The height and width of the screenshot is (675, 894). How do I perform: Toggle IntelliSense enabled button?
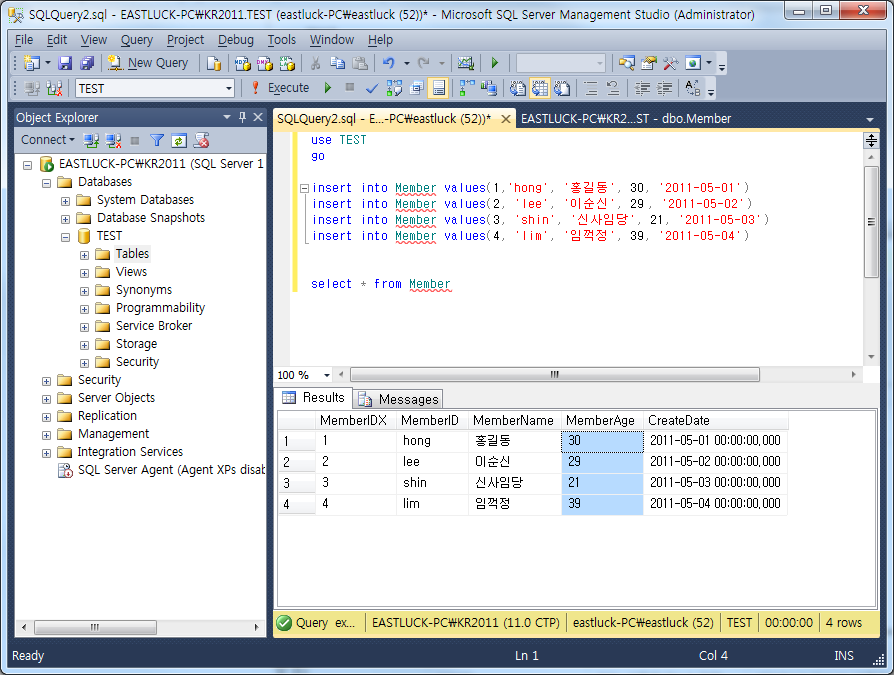[x=438, y=88]
